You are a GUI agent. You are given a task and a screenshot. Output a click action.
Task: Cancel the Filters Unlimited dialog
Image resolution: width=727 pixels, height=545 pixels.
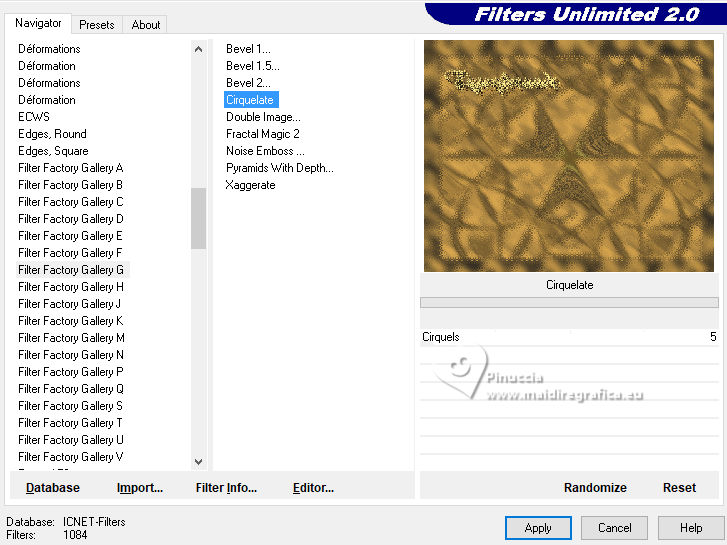(x=614, y=528)
